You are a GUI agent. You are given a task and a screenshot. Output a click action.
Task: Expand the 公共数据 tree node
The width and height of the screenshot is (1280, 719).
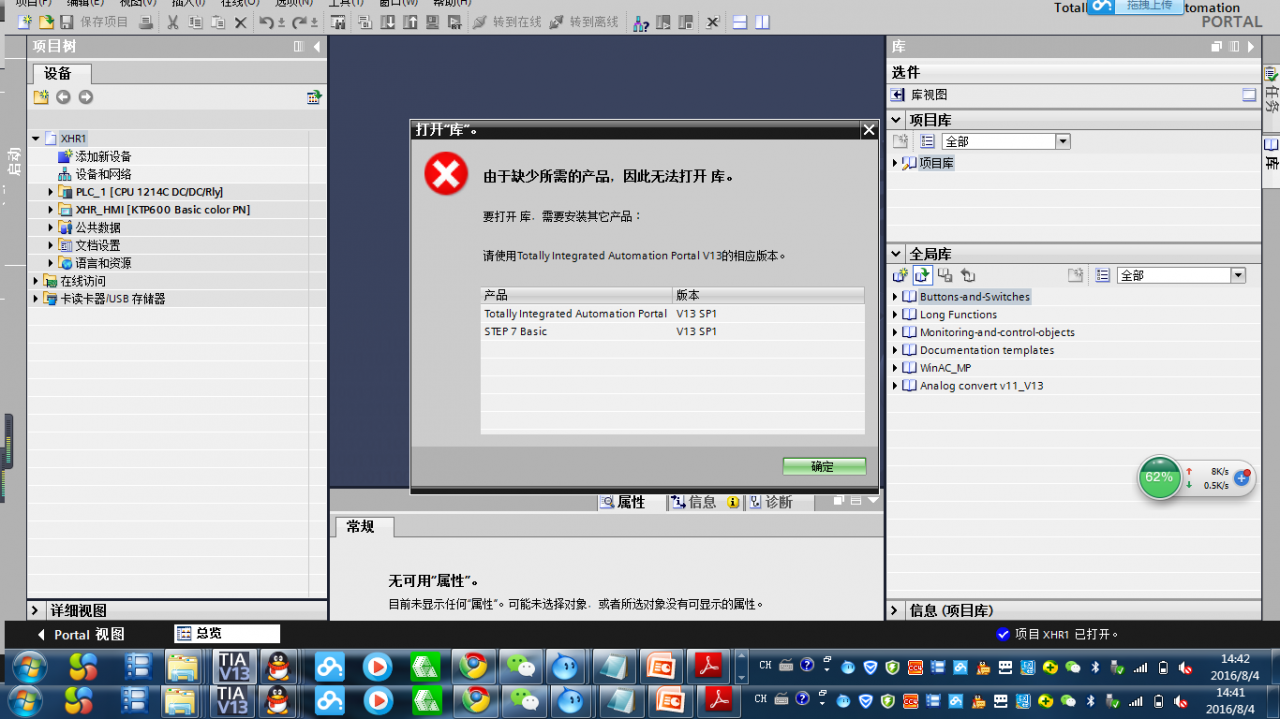click(x=51, y=228)
